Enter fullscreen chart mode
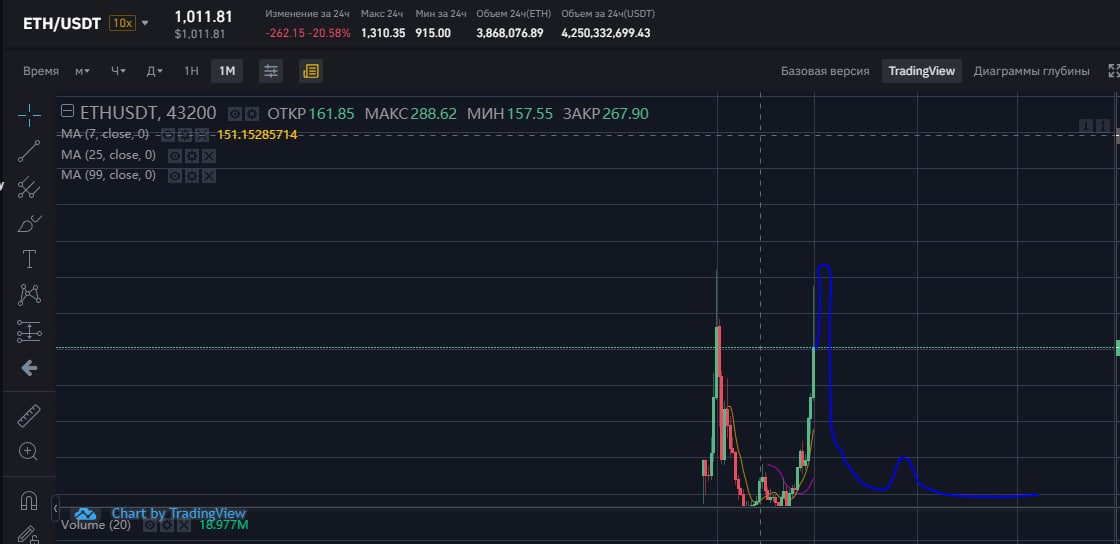This screenshot has height=544, width=1120. (x=1114, y=71)
